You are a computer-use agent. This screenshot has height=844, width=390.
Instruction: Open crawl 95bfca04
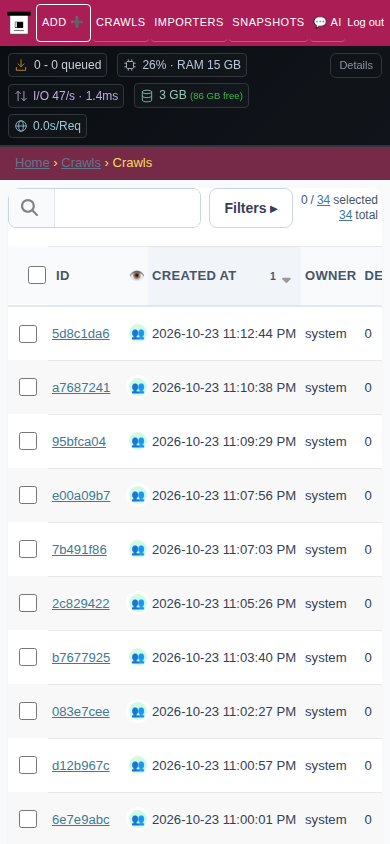click(79, 442)
